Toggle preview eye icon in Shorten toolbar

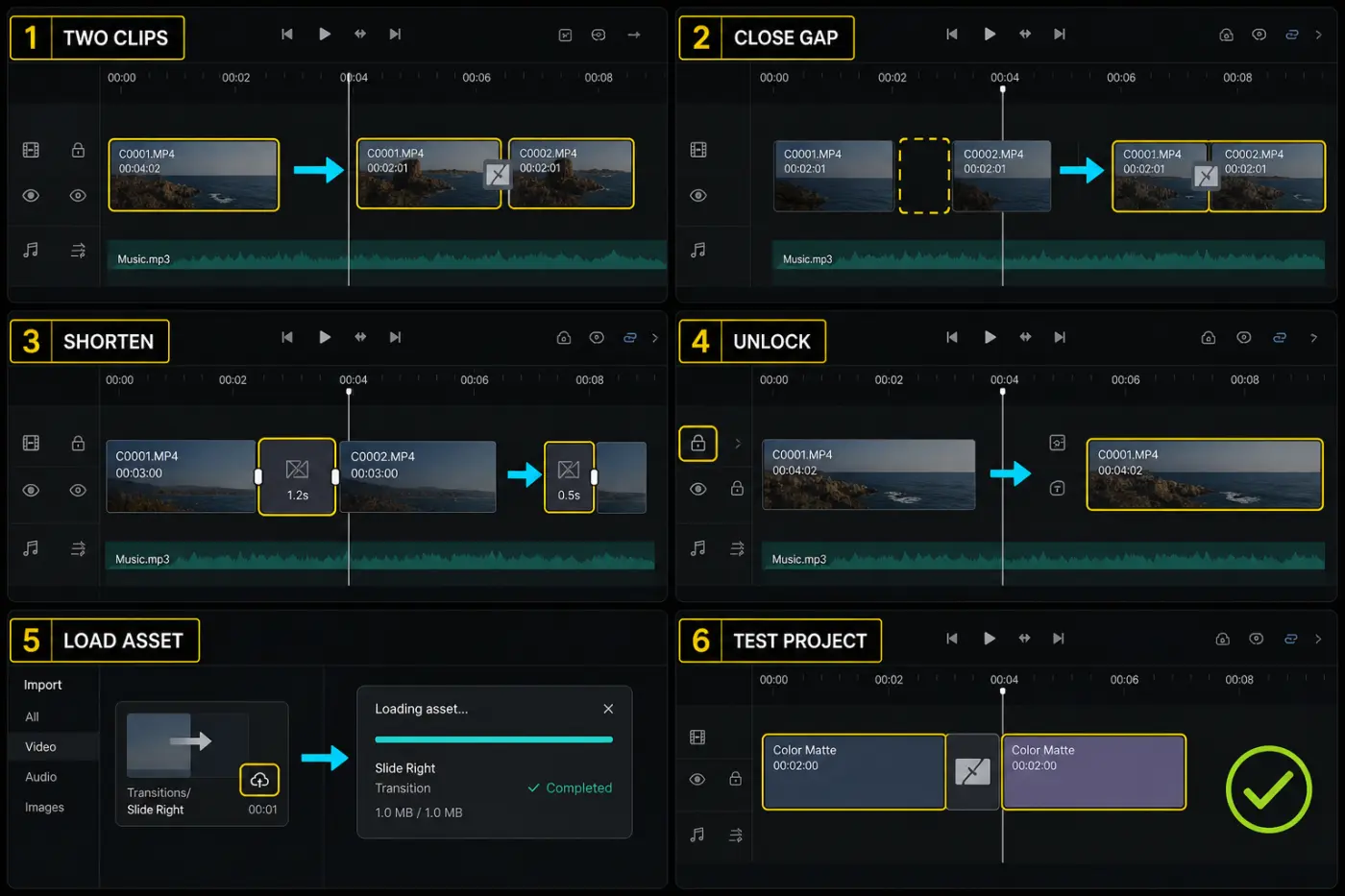click(597, 338)
